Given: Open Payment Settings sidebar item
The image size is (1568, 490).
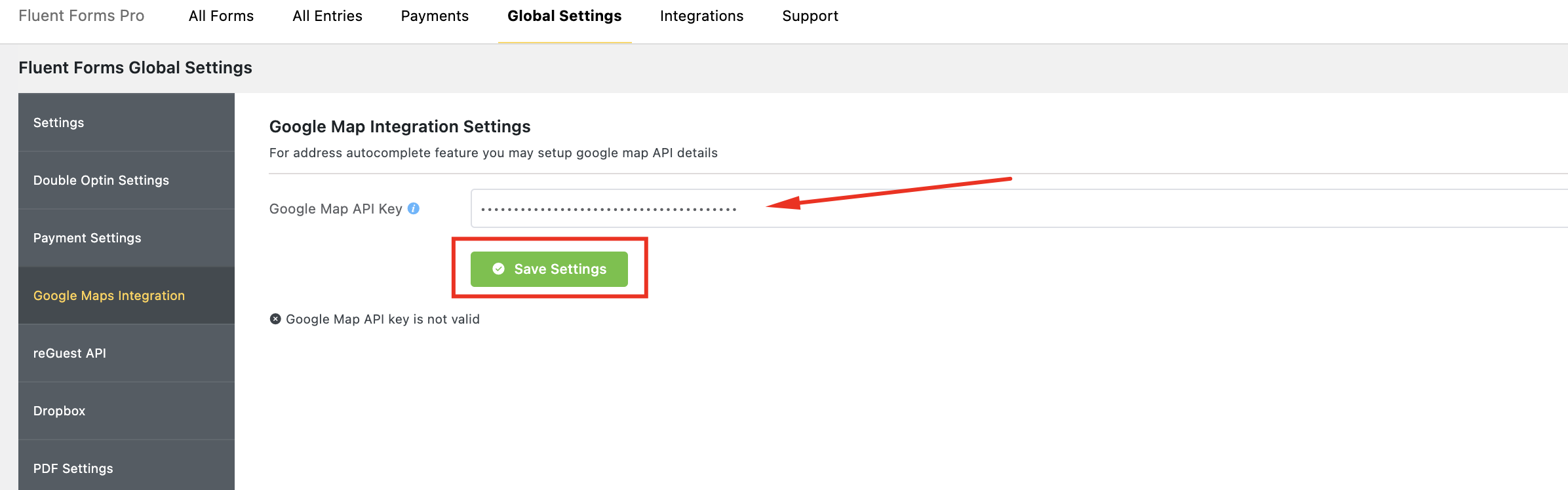Looking at the screenshot, I should coord(127,238).
